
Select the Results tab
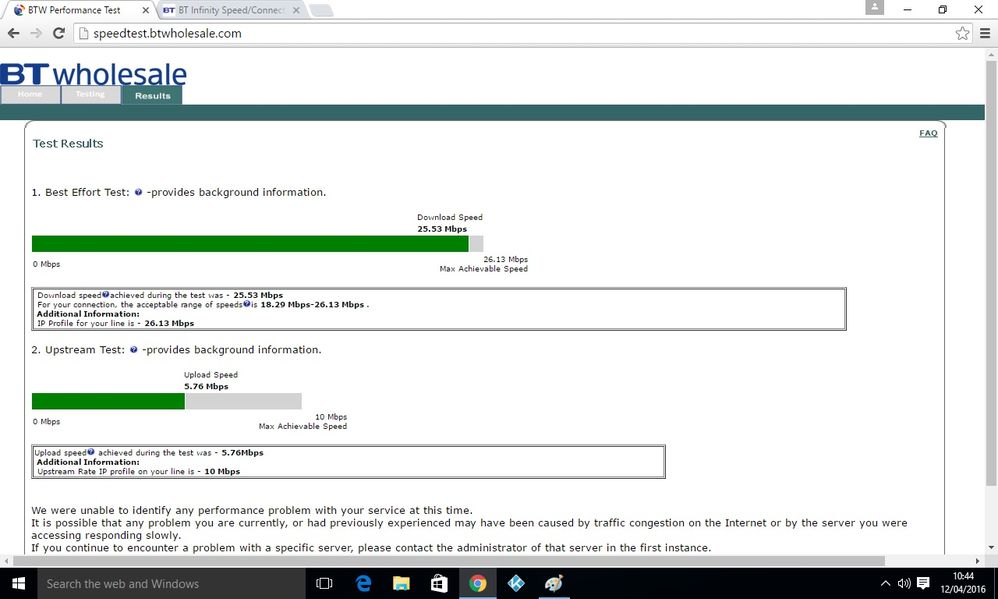tap(152, 95)
